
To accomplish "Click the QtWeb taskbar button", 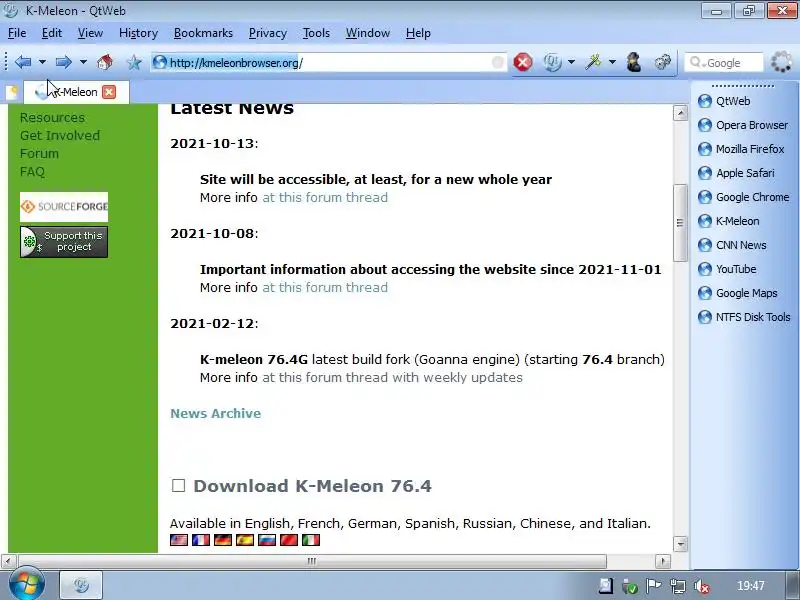I will (81, 585).
